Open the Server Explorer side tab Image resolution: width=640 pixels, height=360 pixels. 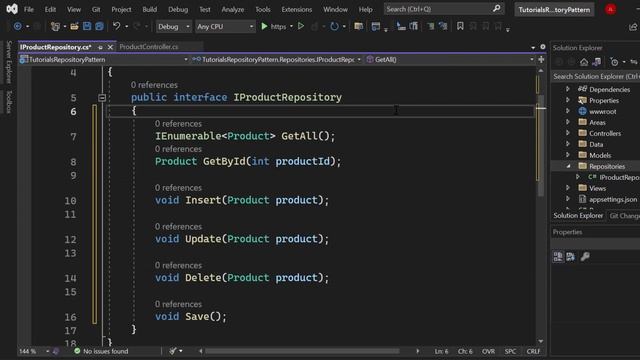[9, 62]
